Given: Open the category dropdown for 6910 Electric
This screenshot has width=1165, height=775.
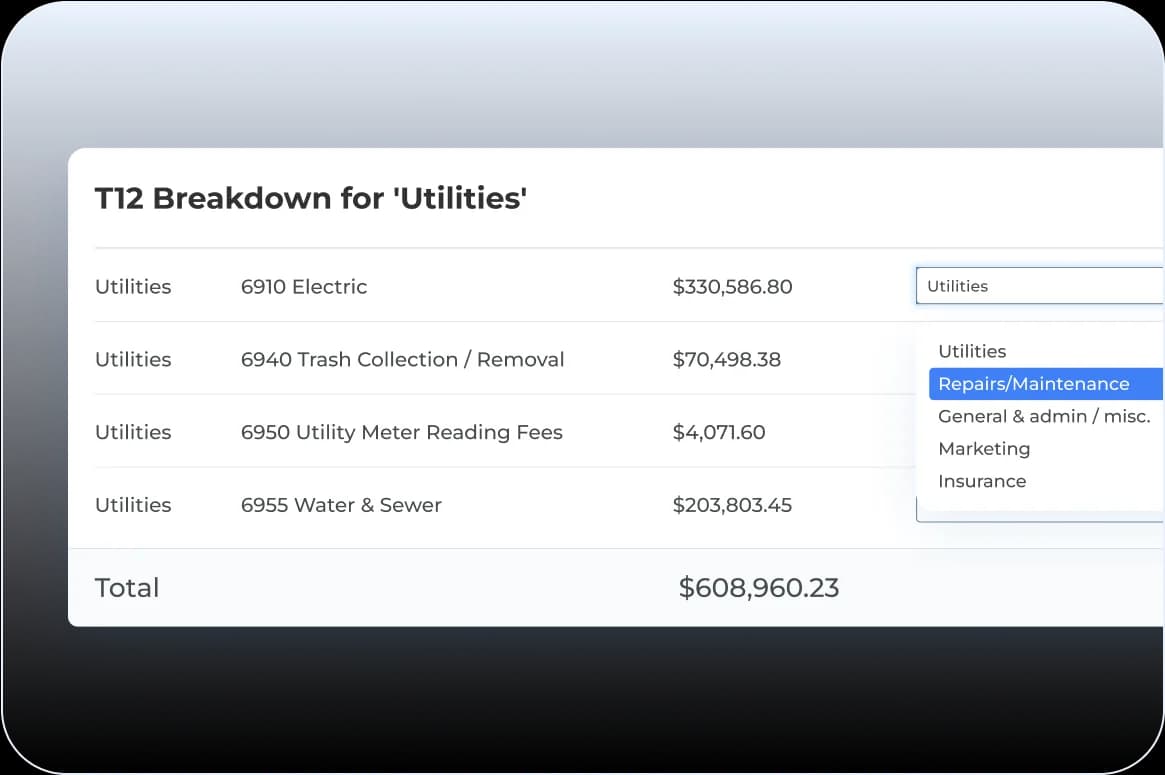Looking at the screenshot, I should point(1038,286).
